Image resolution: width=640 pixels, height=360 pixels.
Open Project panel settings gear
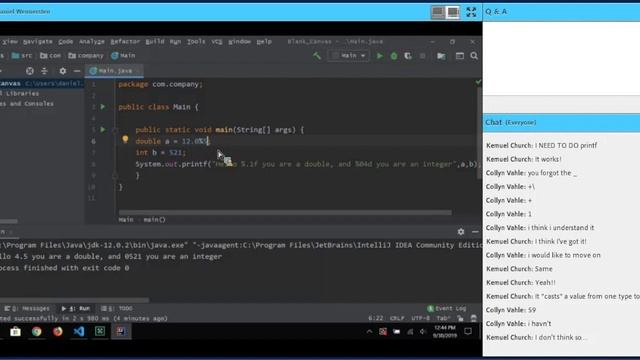[62, 71]
